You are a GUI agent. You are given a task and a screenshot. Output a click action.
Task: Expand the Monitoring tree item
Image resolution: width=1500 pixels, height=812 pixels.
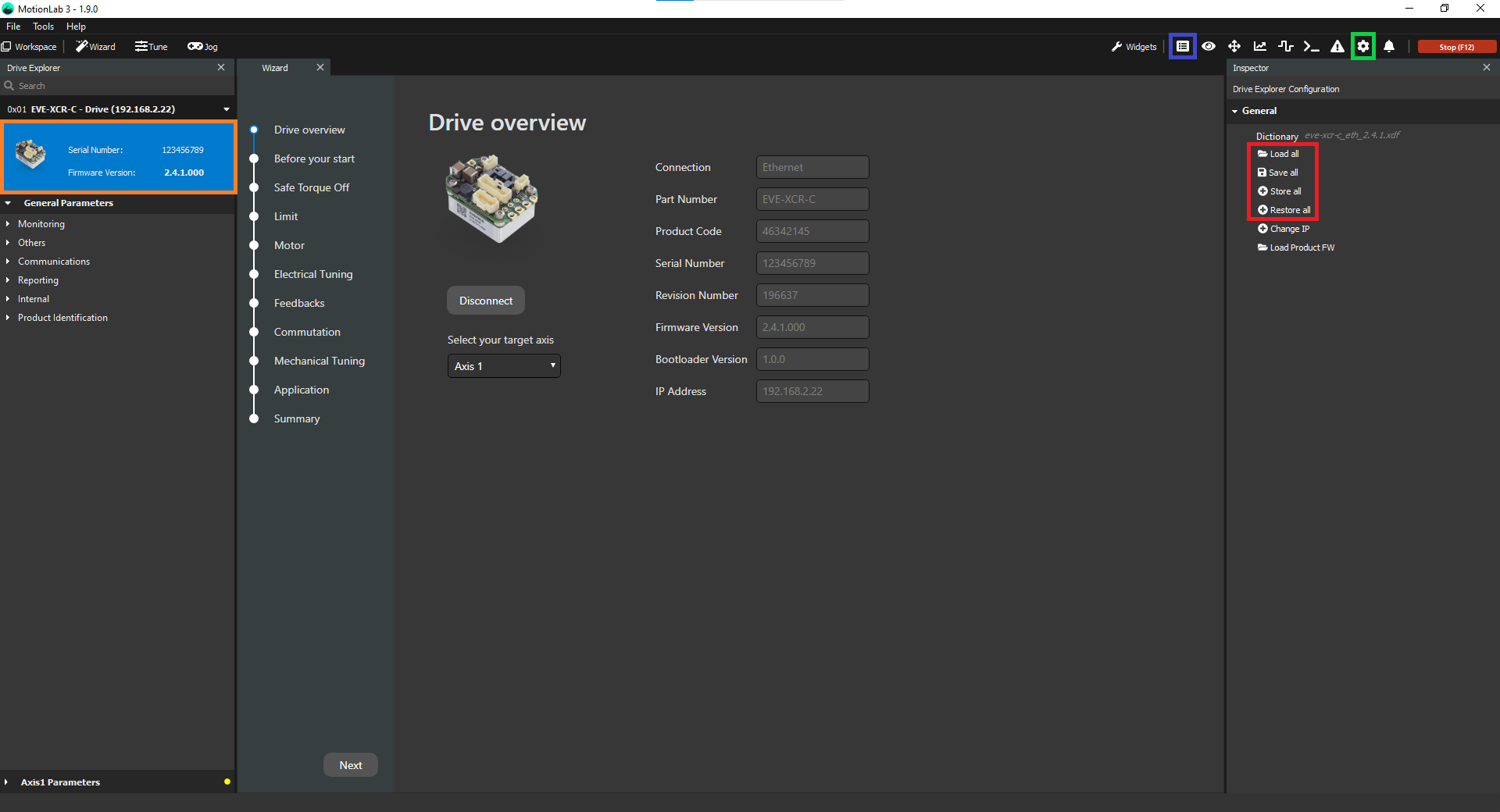8,224
